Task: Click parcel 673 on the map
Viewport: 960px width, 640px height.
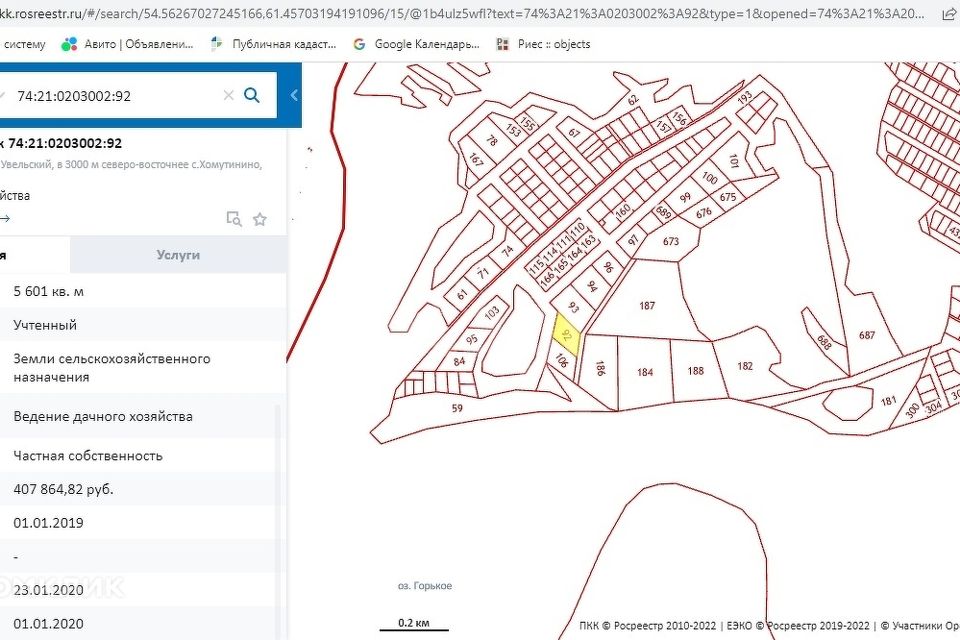Action: (x=670, y=242)
